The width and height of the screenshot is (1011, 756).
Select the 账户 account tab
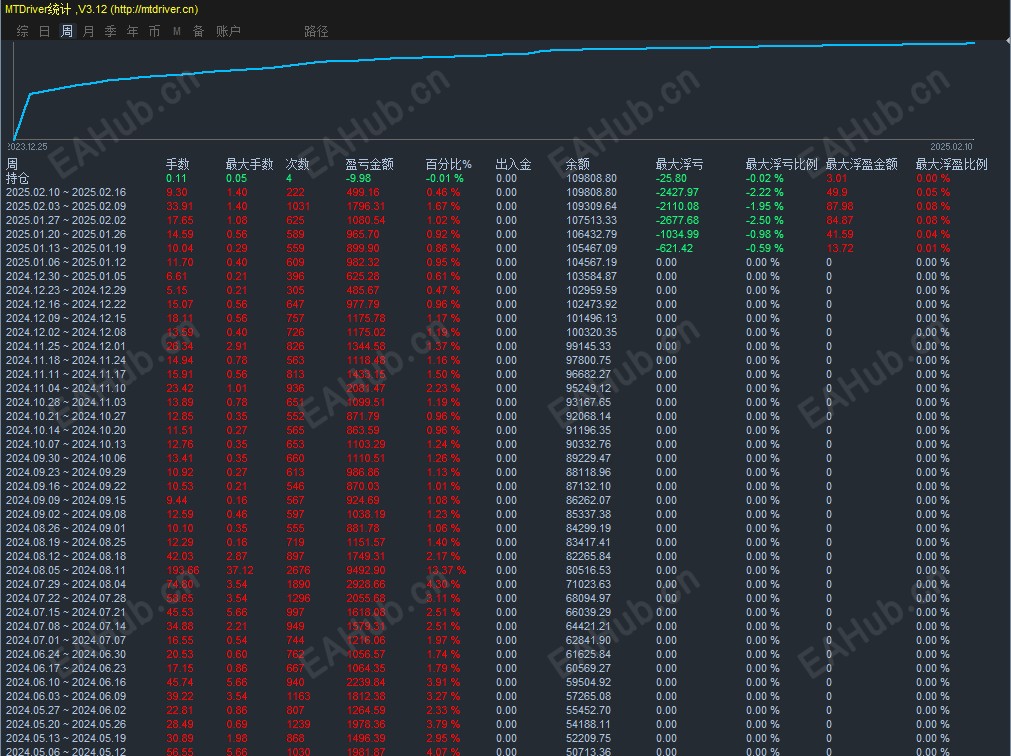coord(228,31)
